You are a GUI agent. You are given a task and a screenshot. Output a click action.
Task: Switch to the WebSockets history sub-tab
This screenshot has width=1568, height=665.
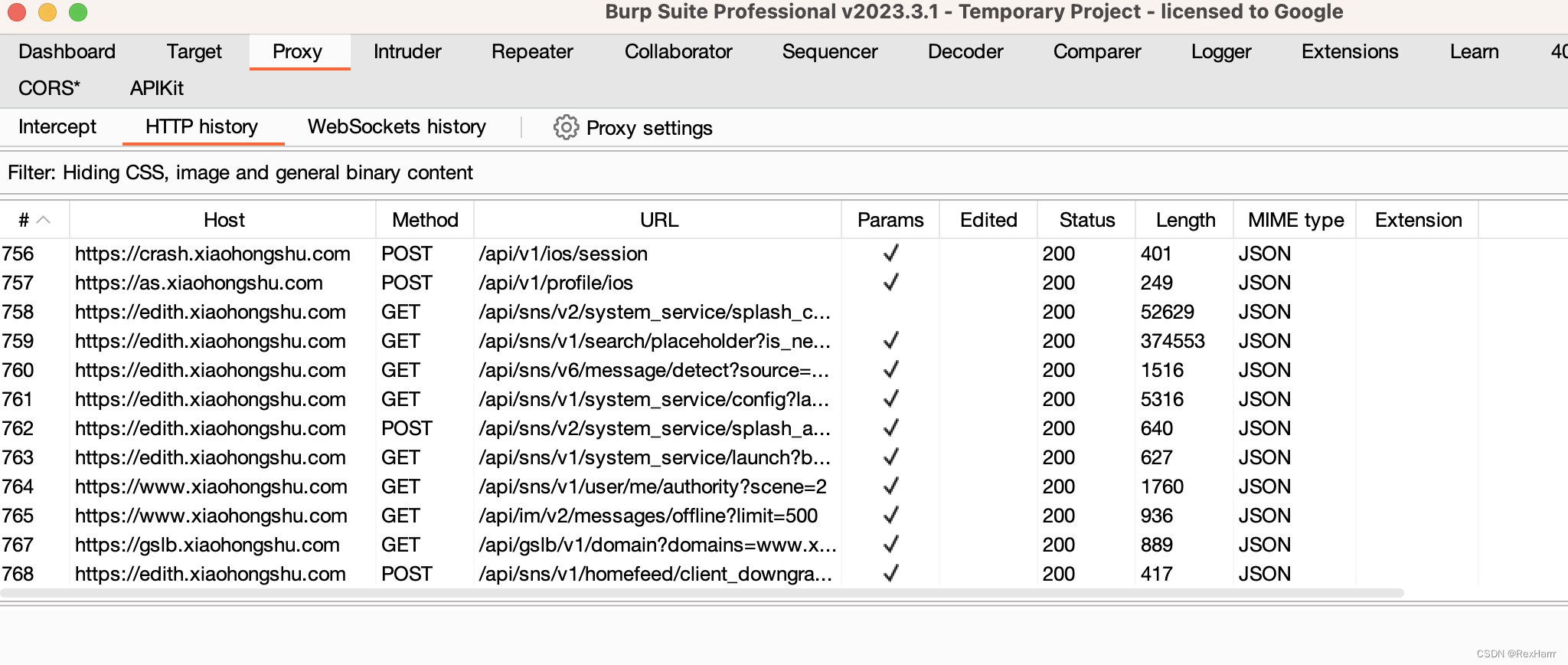[397, 126]
